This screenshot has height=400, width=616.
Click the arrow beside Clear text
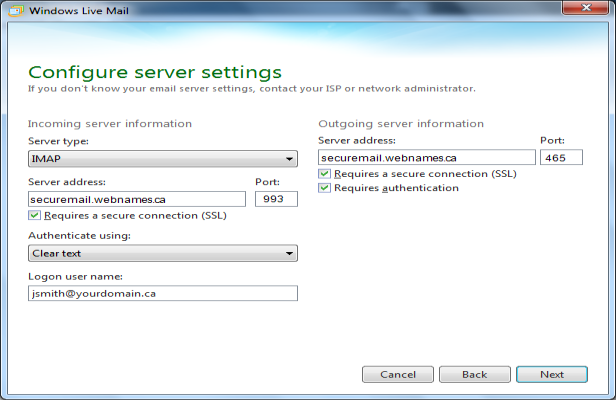pos(289,253)
